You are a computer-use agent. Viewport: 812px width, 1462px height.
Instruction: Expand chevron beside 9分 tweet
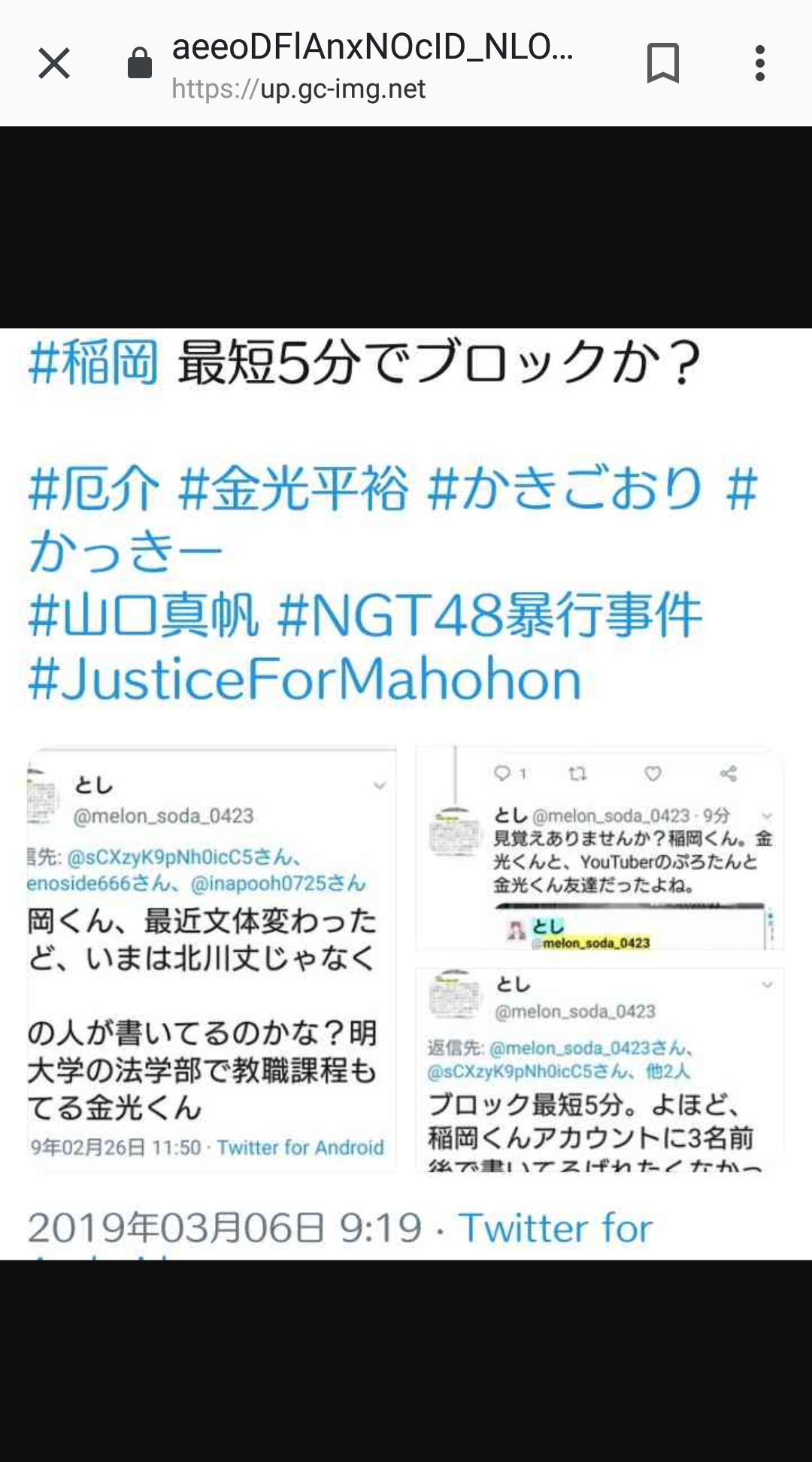pos(767,816)
